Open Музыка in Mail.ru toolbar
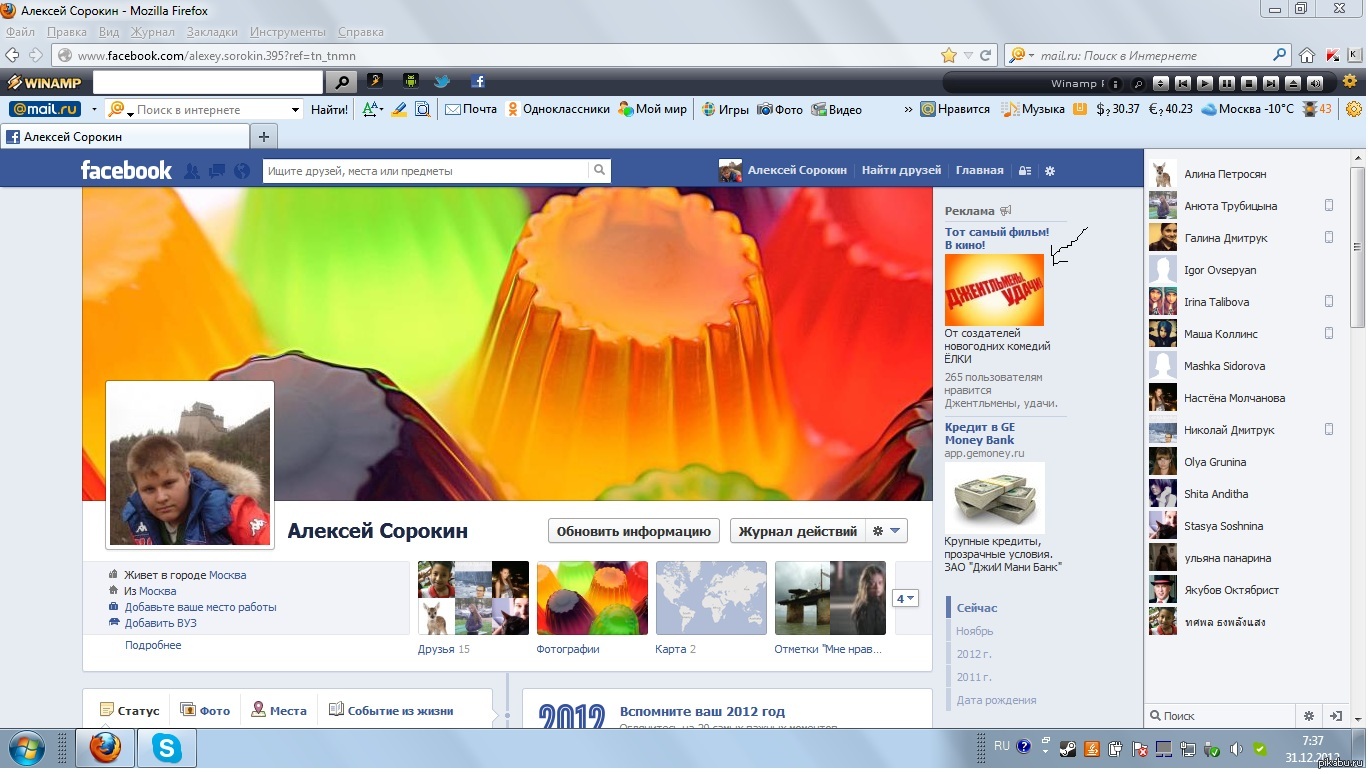 [1033, 109]
